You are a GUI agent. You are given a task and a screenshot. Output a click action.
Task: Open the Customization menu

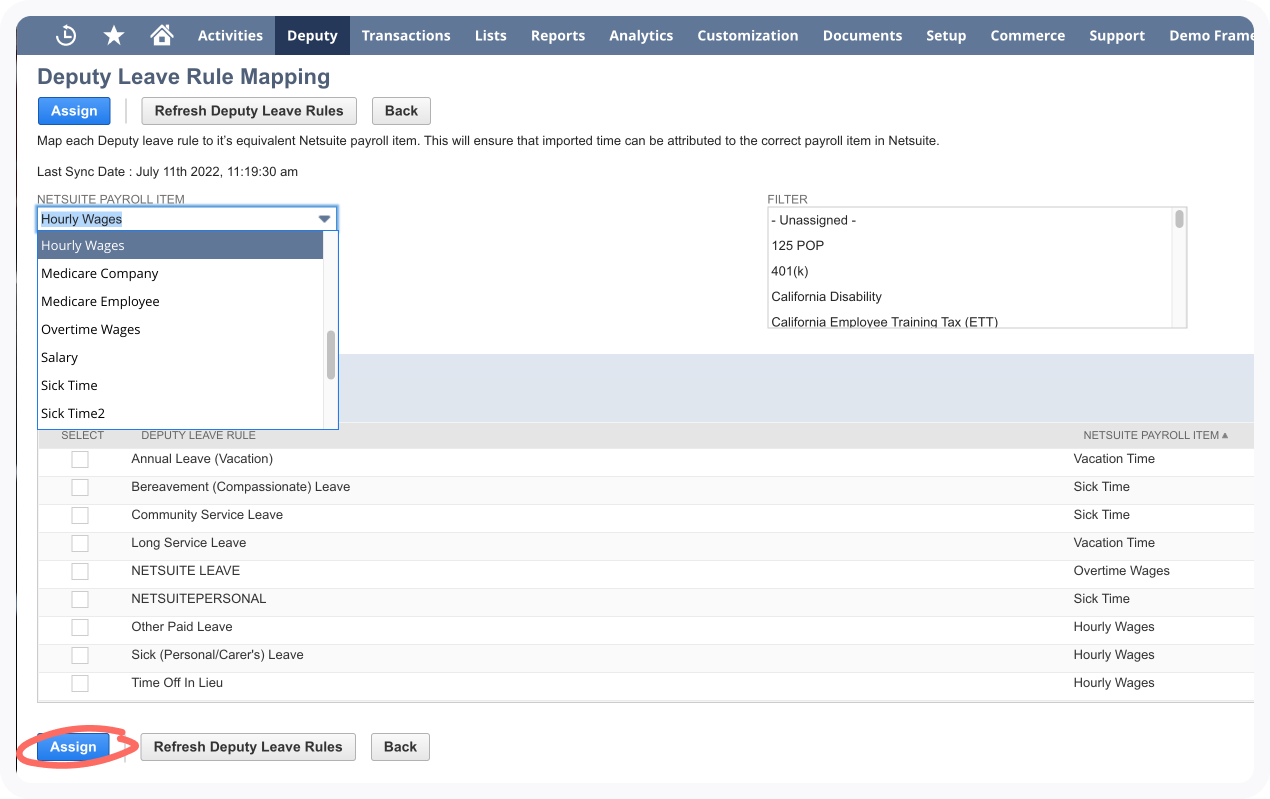click(748, 35)
